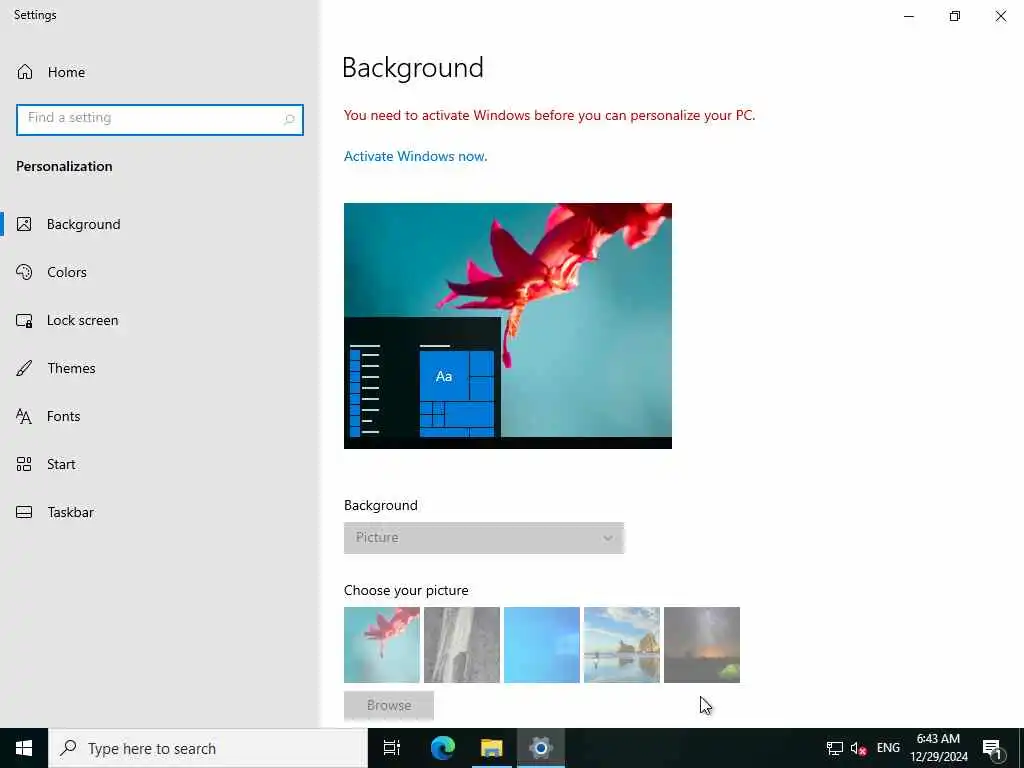
Task: Click the Home house icon
Action: tap(25, 72)
